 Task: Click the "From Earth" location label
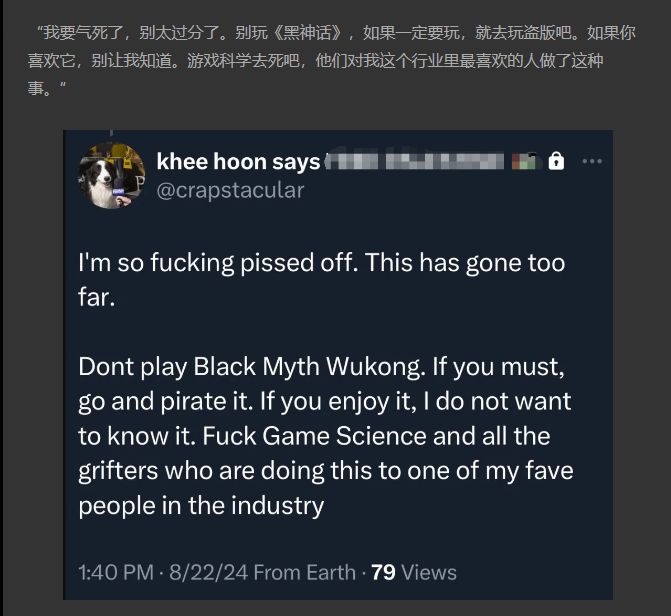[304, 572]
